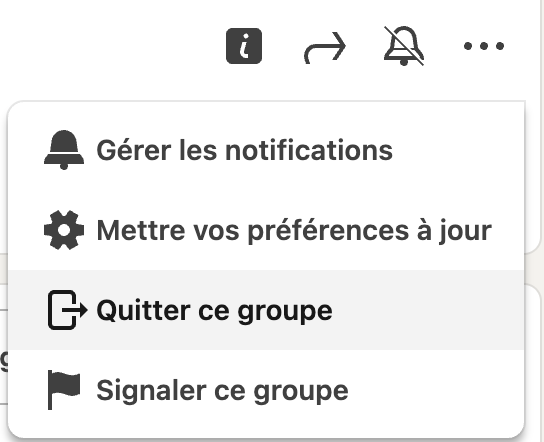Select Gérer les notifications
This screenshot has height=442, width=544.
coord(245,150)
